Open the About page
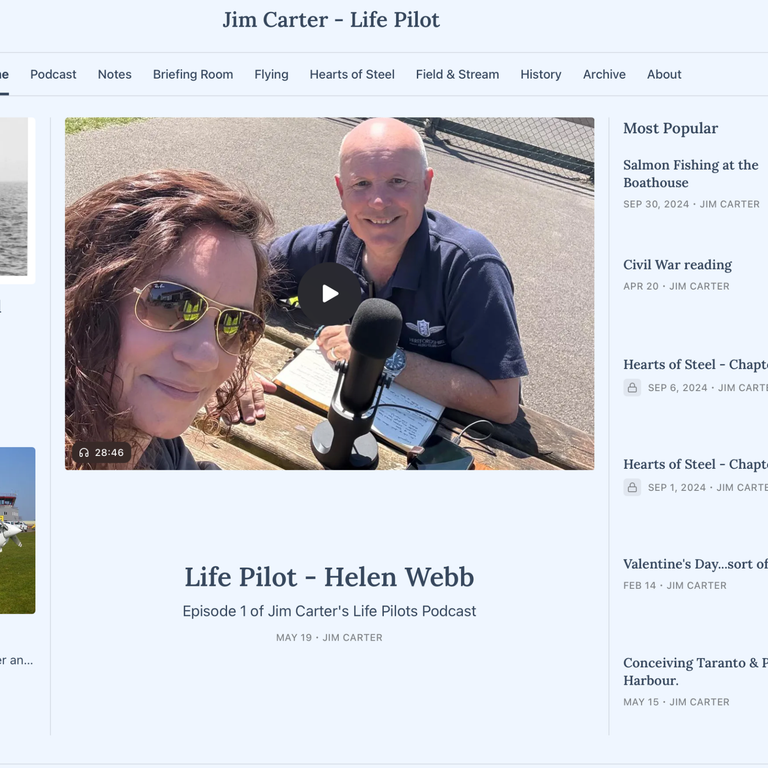768x768 pixels. (x=664, y=74)
